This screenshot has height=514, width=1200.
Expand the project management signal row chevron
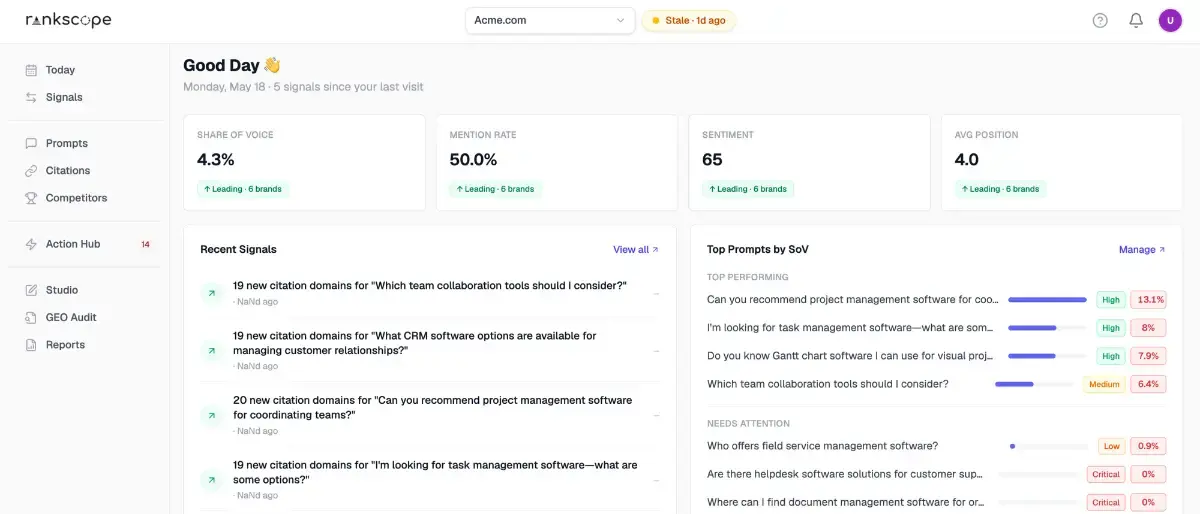coord(656,415)
